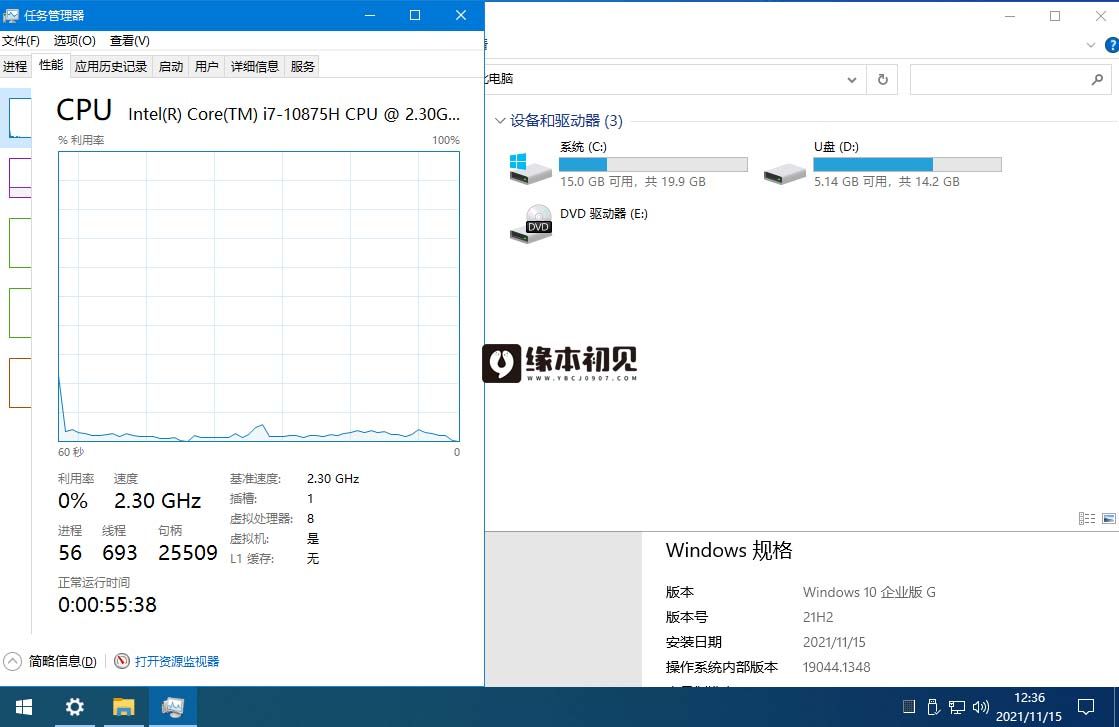Open the 查看(V) menu
Image resolution: width=1119 pixels, height=727 pixels.
tap(129, 41)
